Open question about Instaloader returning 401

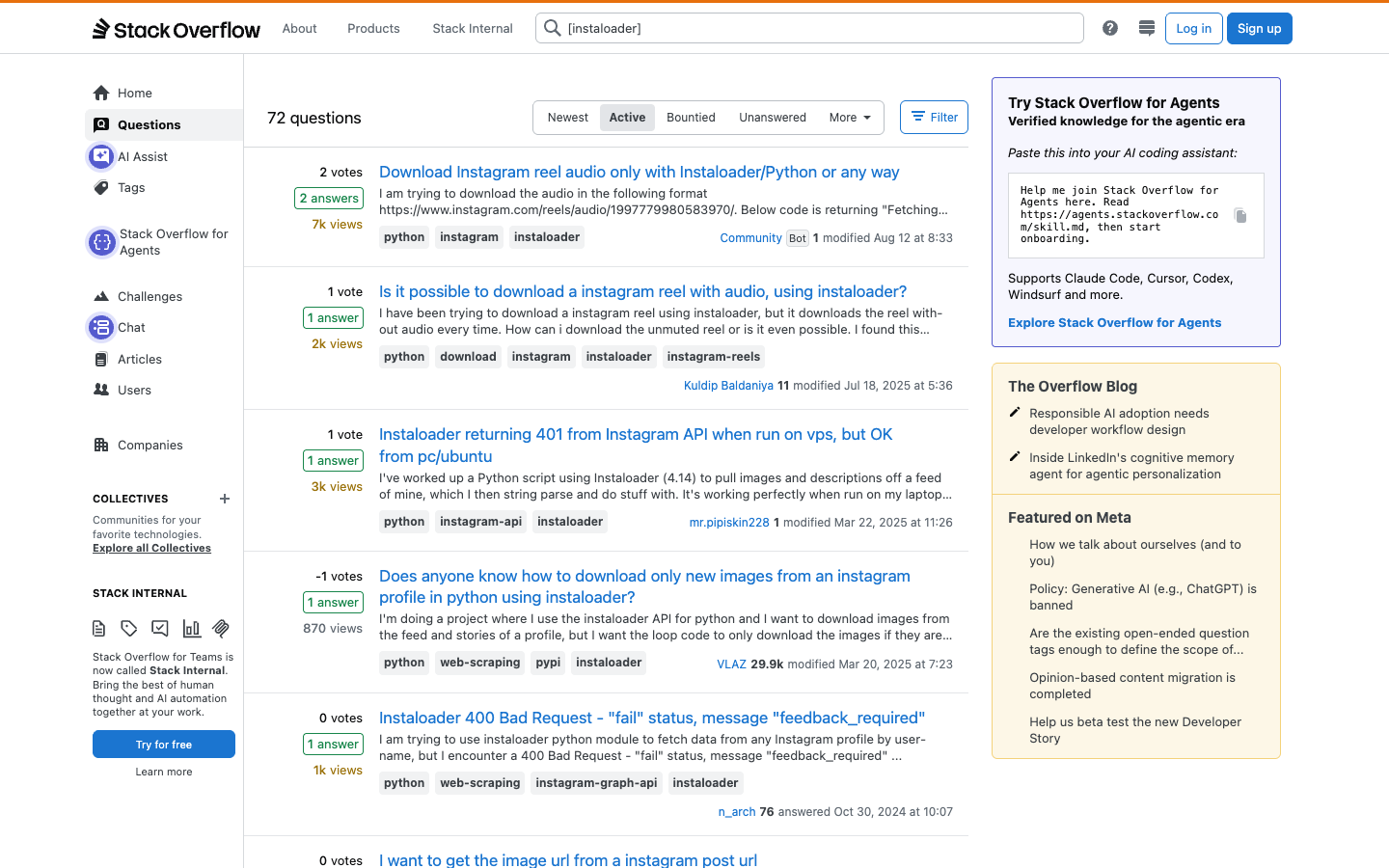click(x=636, y=445)
